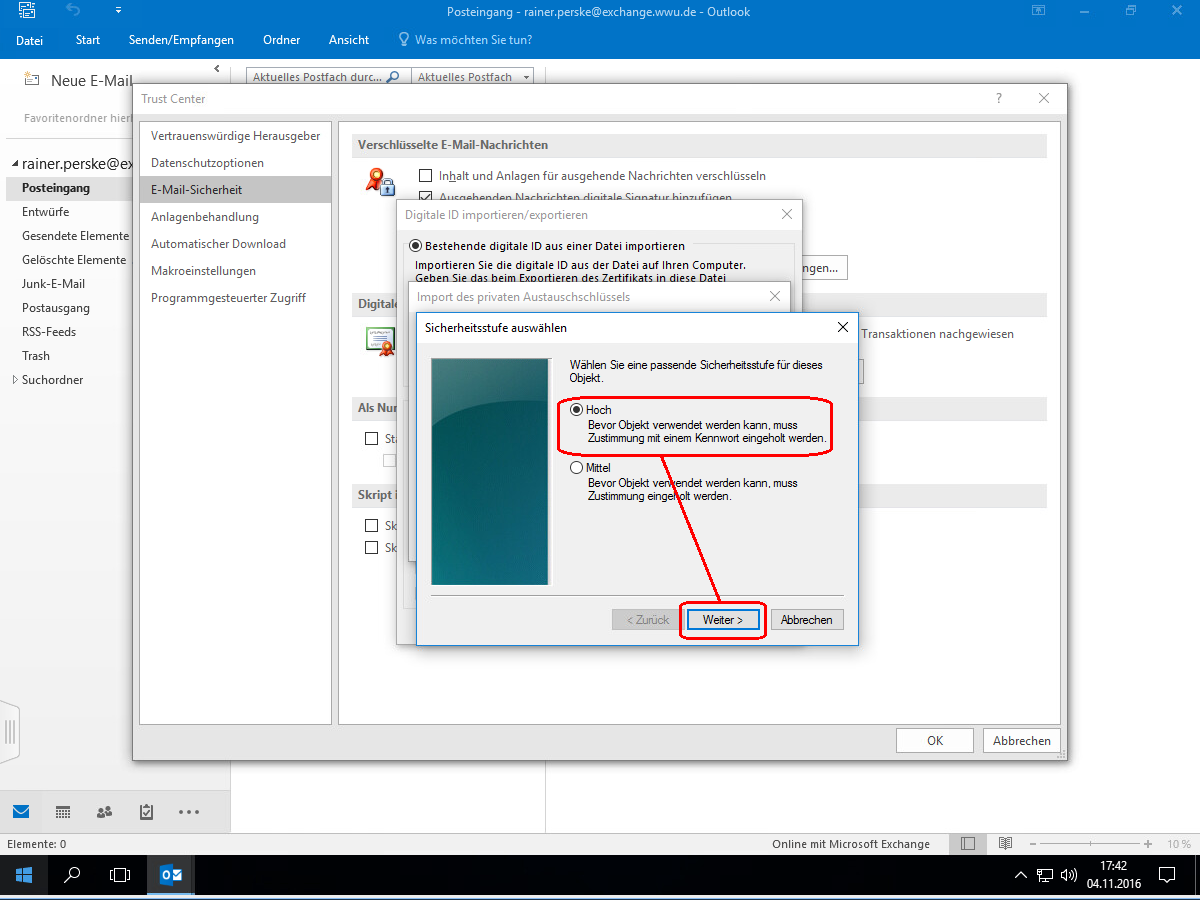Open the Tasks clipboard icon
The height and width of the screenshot is (900, 1200).
click(x=146, y=811)
